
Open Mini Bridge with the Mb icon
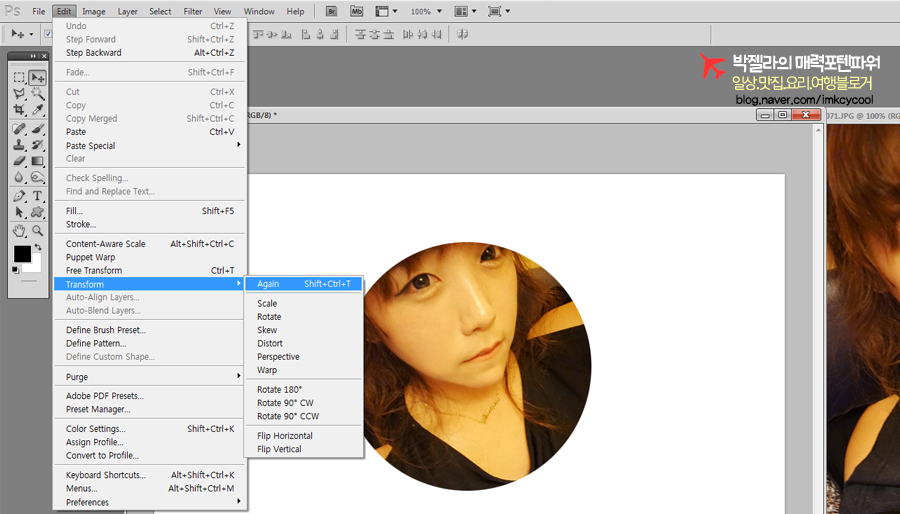pyautogui.click(x=357, y=11)
